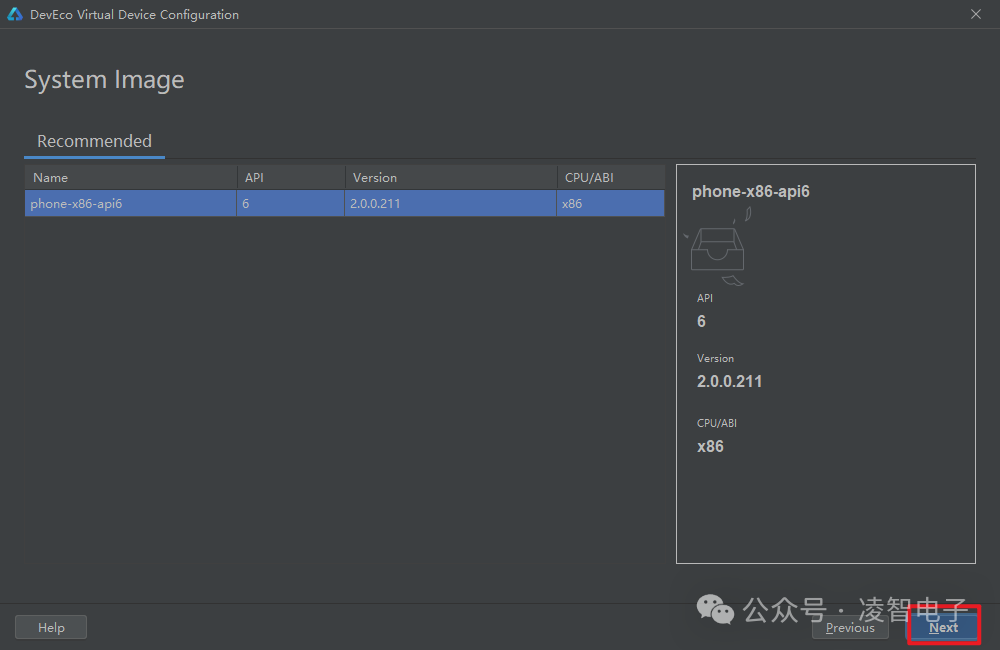Viewport: 1000px width, 650px height.
Task: Click the API value 6 in table row
Action: pos(291,203)
